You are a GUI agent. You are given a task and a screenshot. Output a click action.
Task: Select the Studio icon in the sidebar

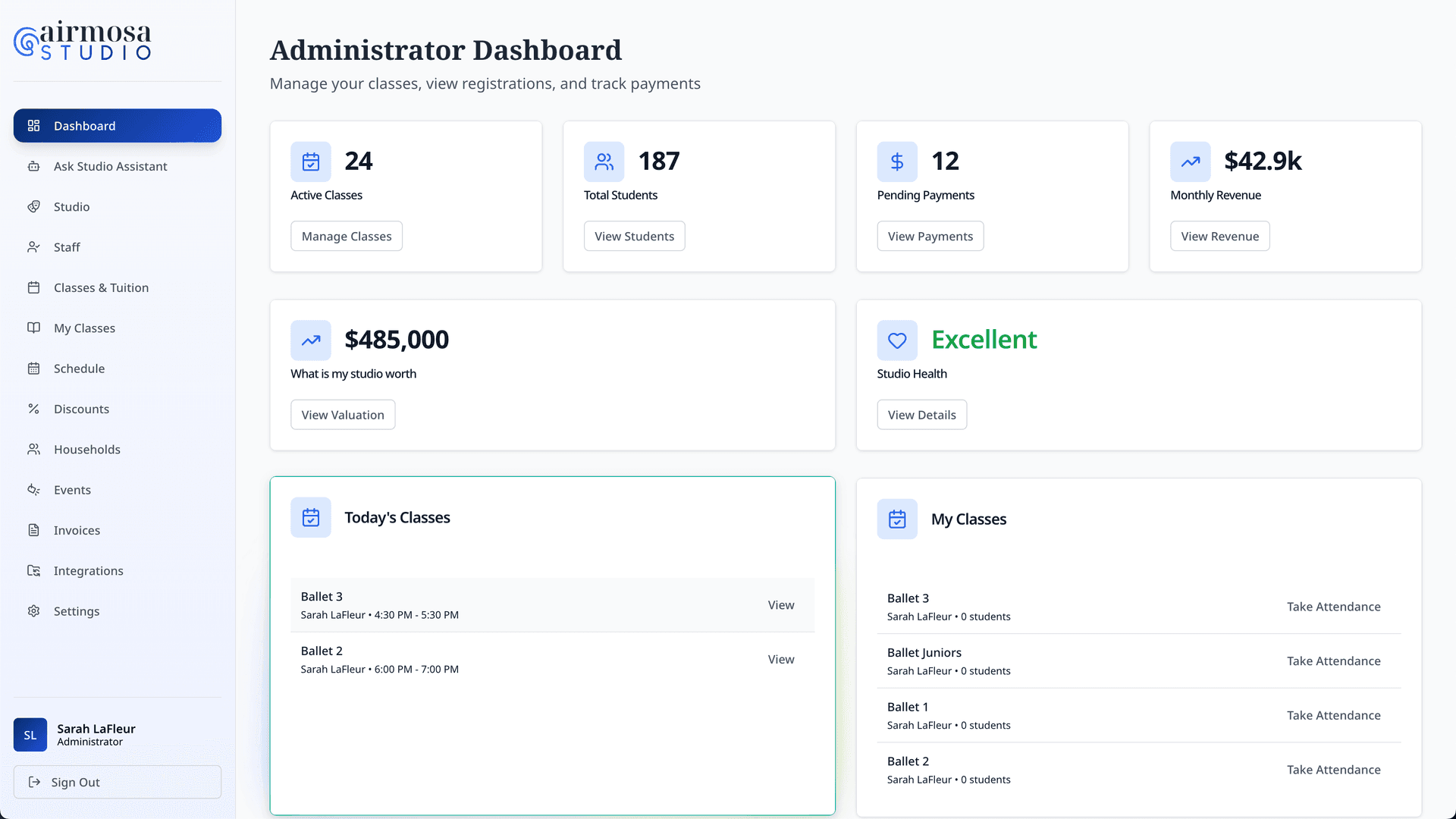pos(33,206)
